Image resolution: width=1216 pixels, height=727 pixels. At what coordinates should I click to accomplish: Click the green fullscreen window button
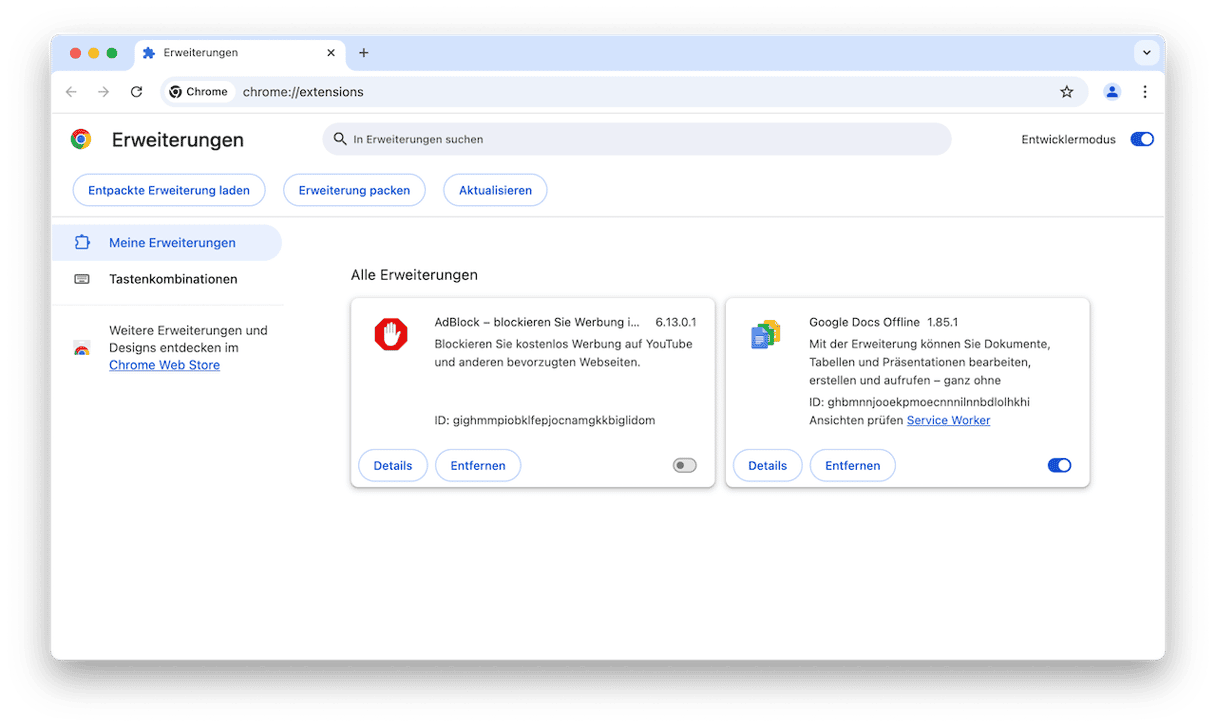point(112,53)
